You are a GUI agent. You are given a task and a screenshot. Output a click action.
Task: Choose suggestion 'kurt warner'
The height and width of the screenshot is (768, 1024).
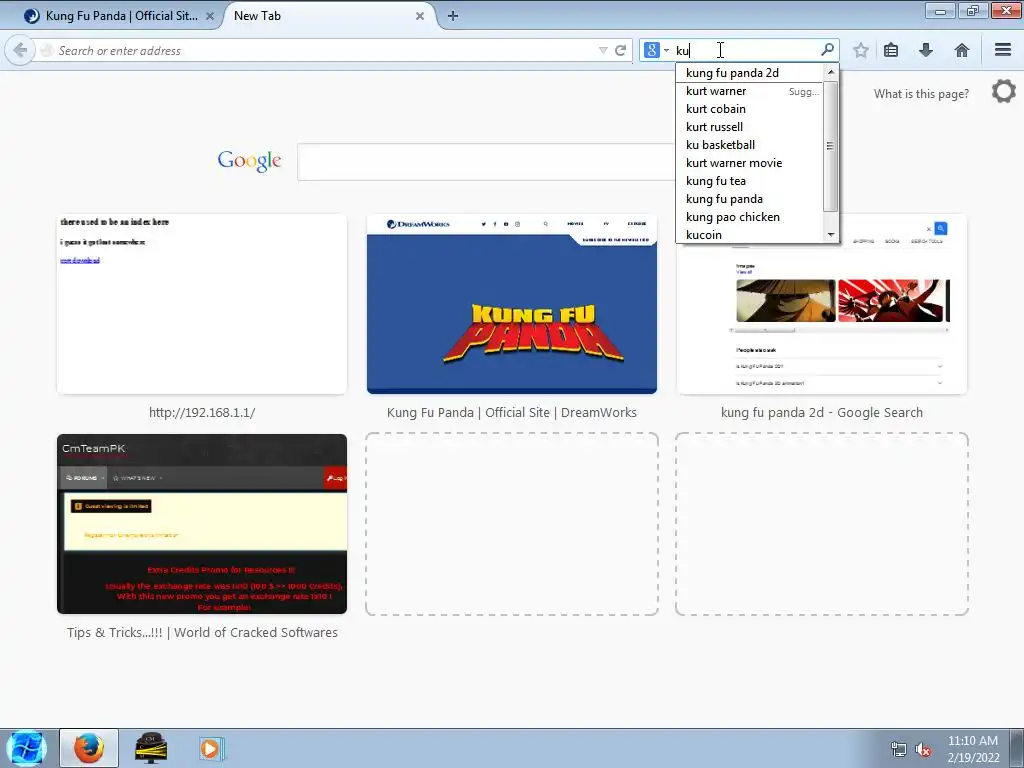[749, 91]
